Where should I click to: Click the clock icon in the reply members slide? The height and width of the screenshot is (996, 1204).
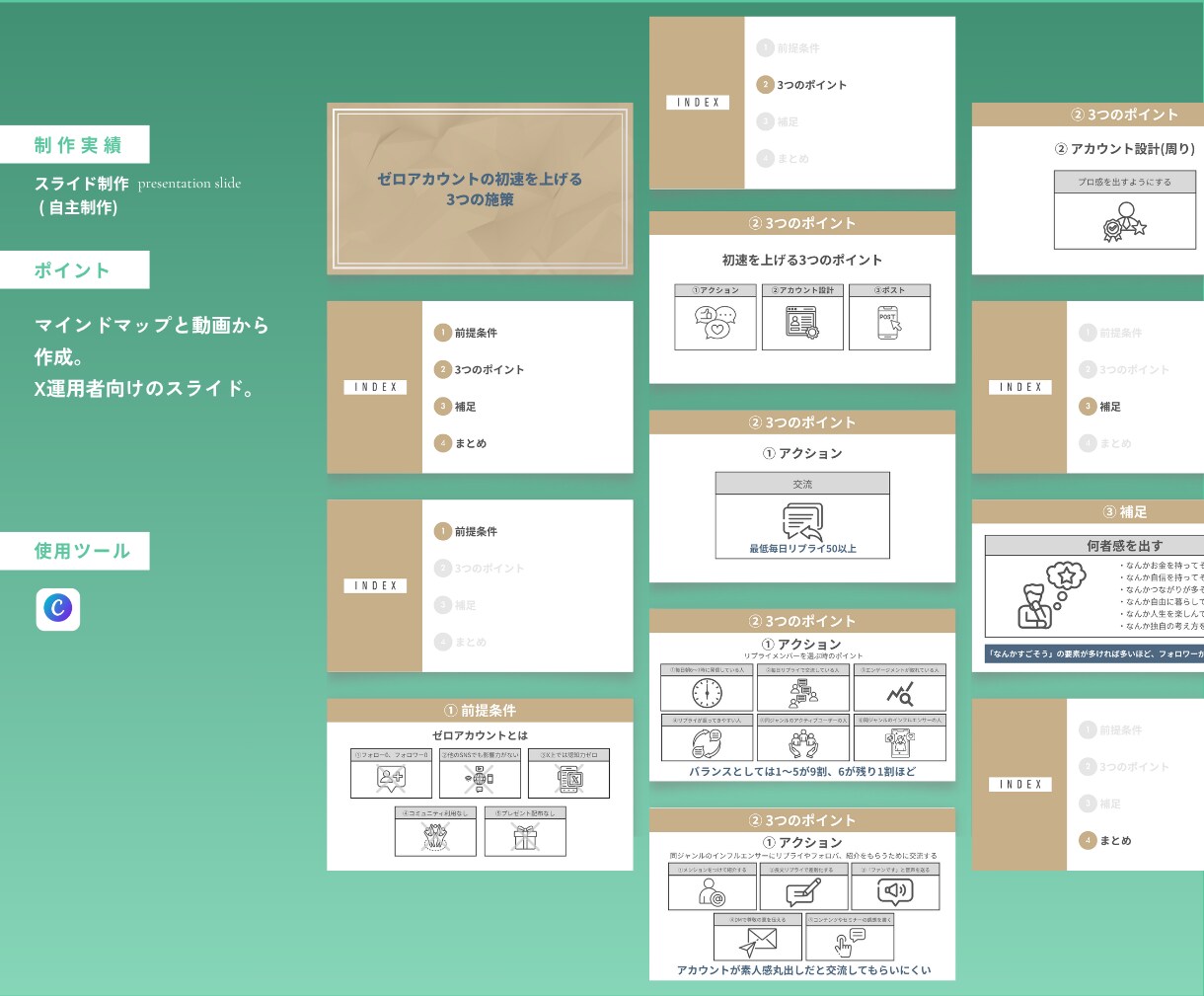[707, 692]
